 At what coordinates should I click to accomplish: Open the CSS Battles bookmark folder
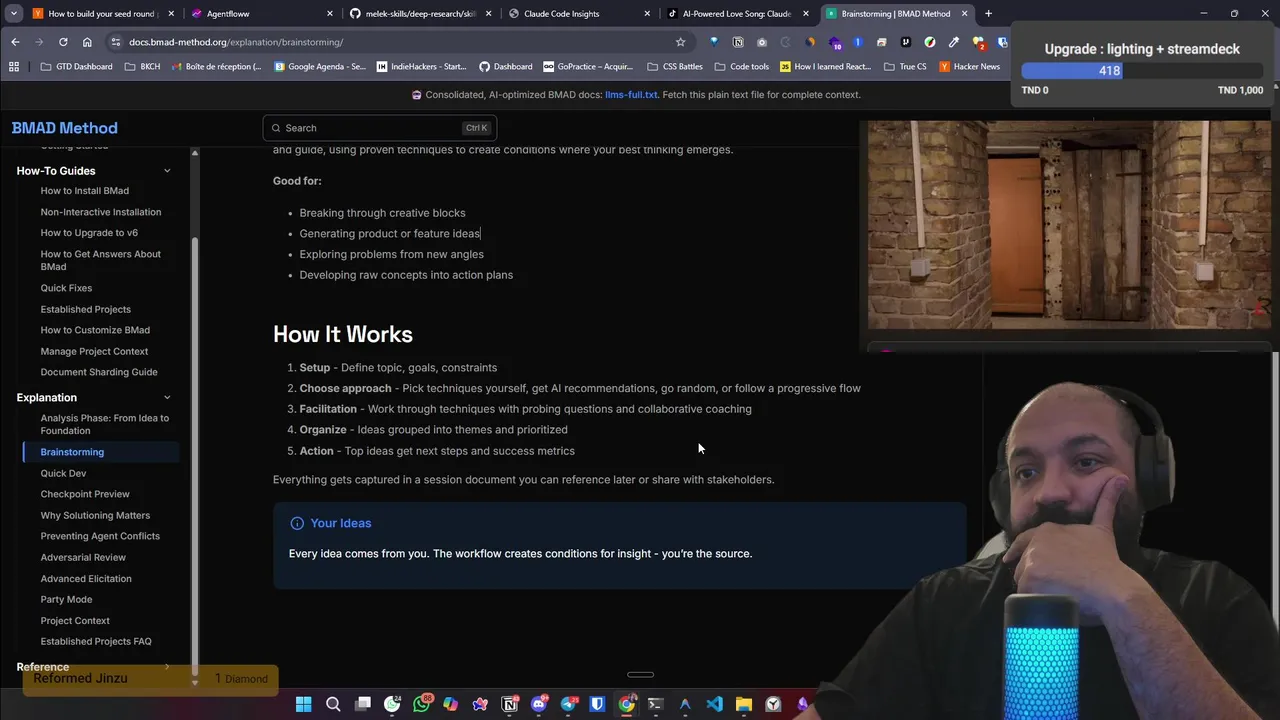[675, 67]
